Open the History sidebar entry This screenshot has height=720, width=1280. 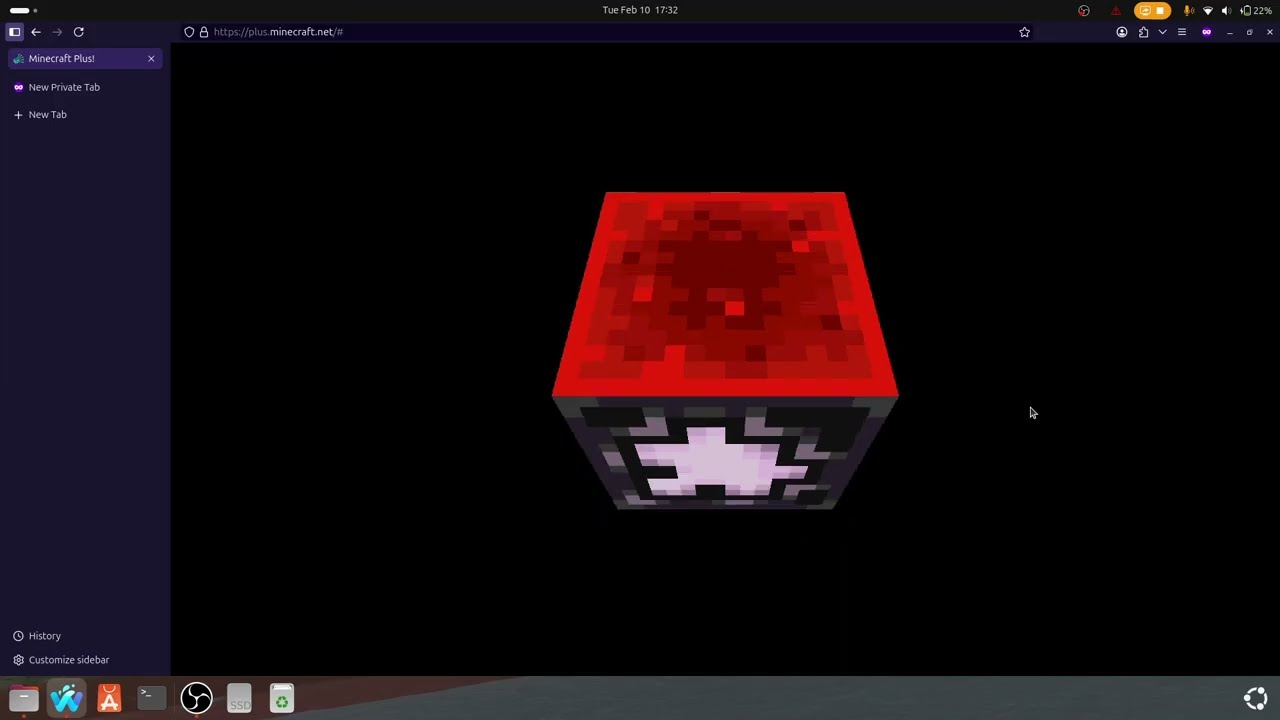[x=37, y=636]
